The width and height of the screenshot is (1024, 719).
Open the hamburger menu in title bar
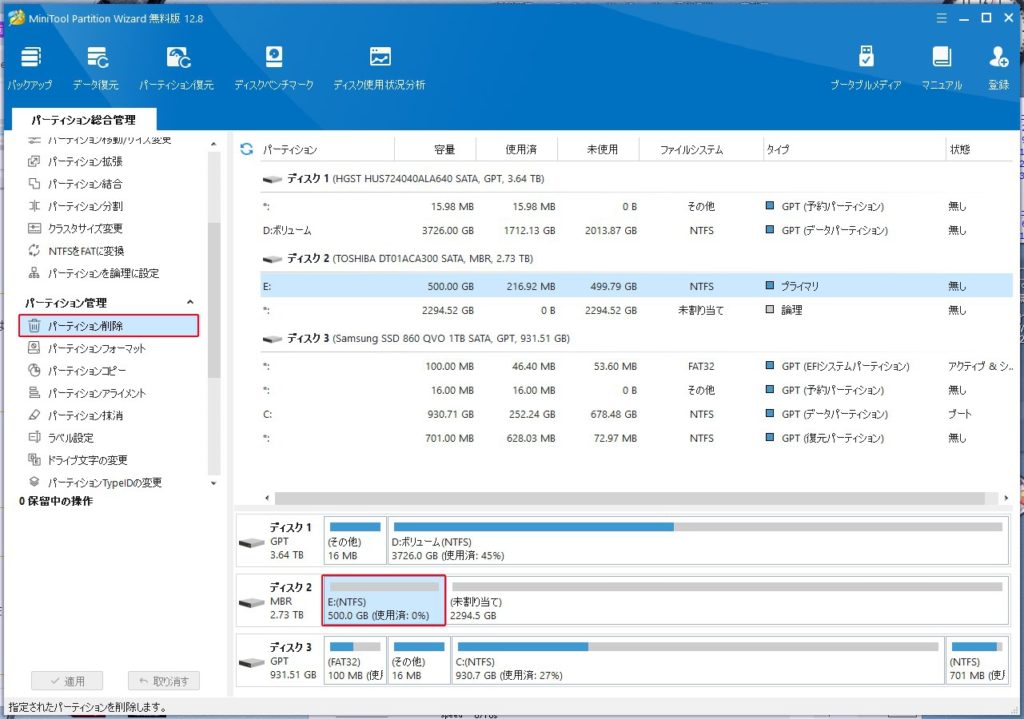(x=940, y=18)
